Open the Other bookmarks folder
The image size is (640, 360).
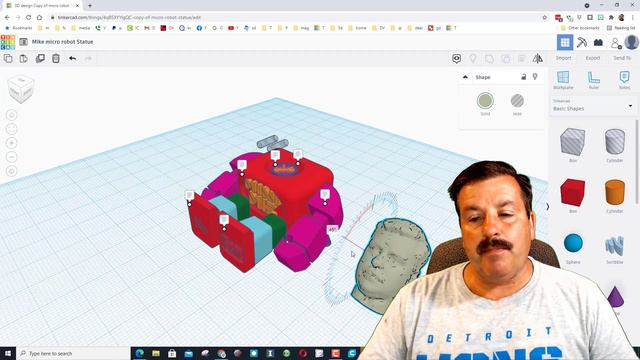580,28
